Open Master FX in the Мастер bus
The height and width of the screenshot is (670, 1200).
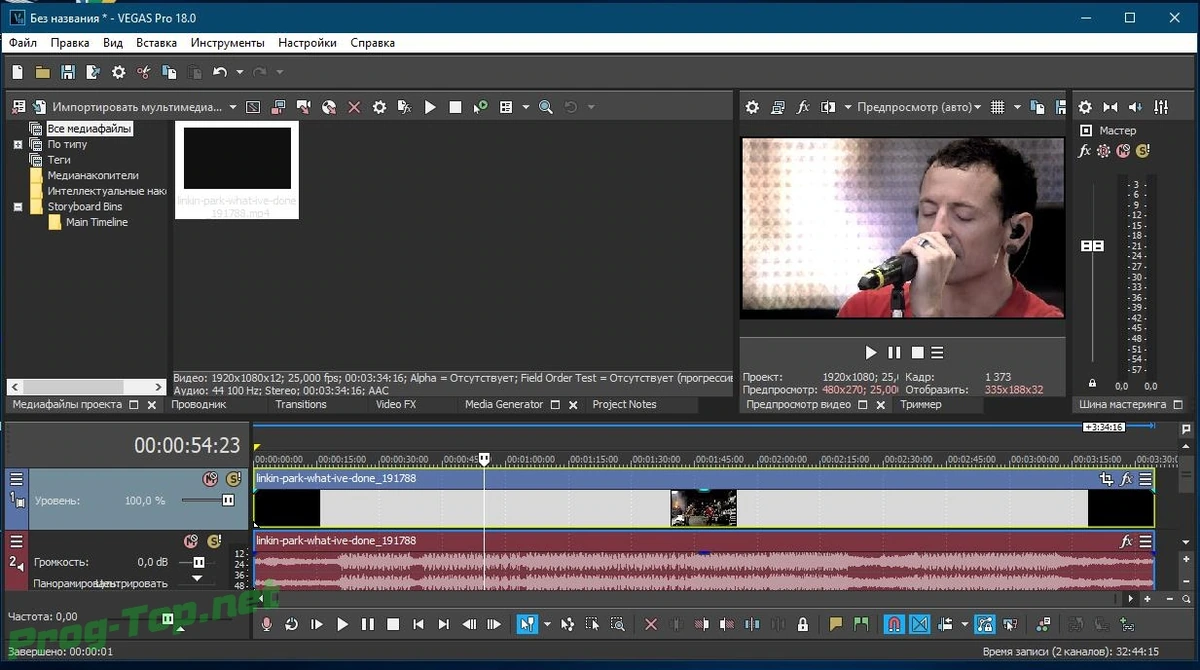1084,151
